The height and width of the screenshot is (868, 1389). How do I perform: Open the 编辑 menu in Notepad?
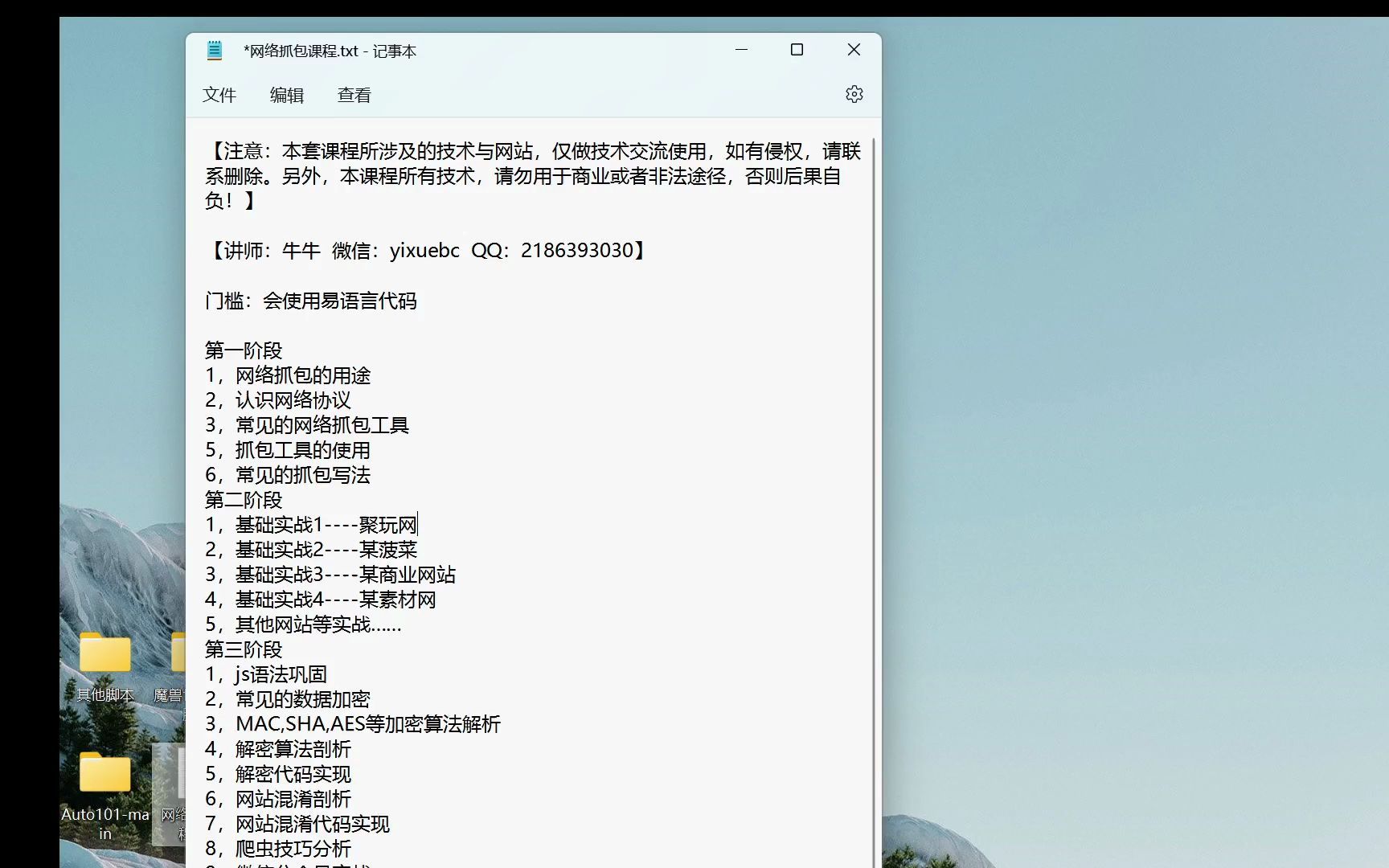click(287, 95)
